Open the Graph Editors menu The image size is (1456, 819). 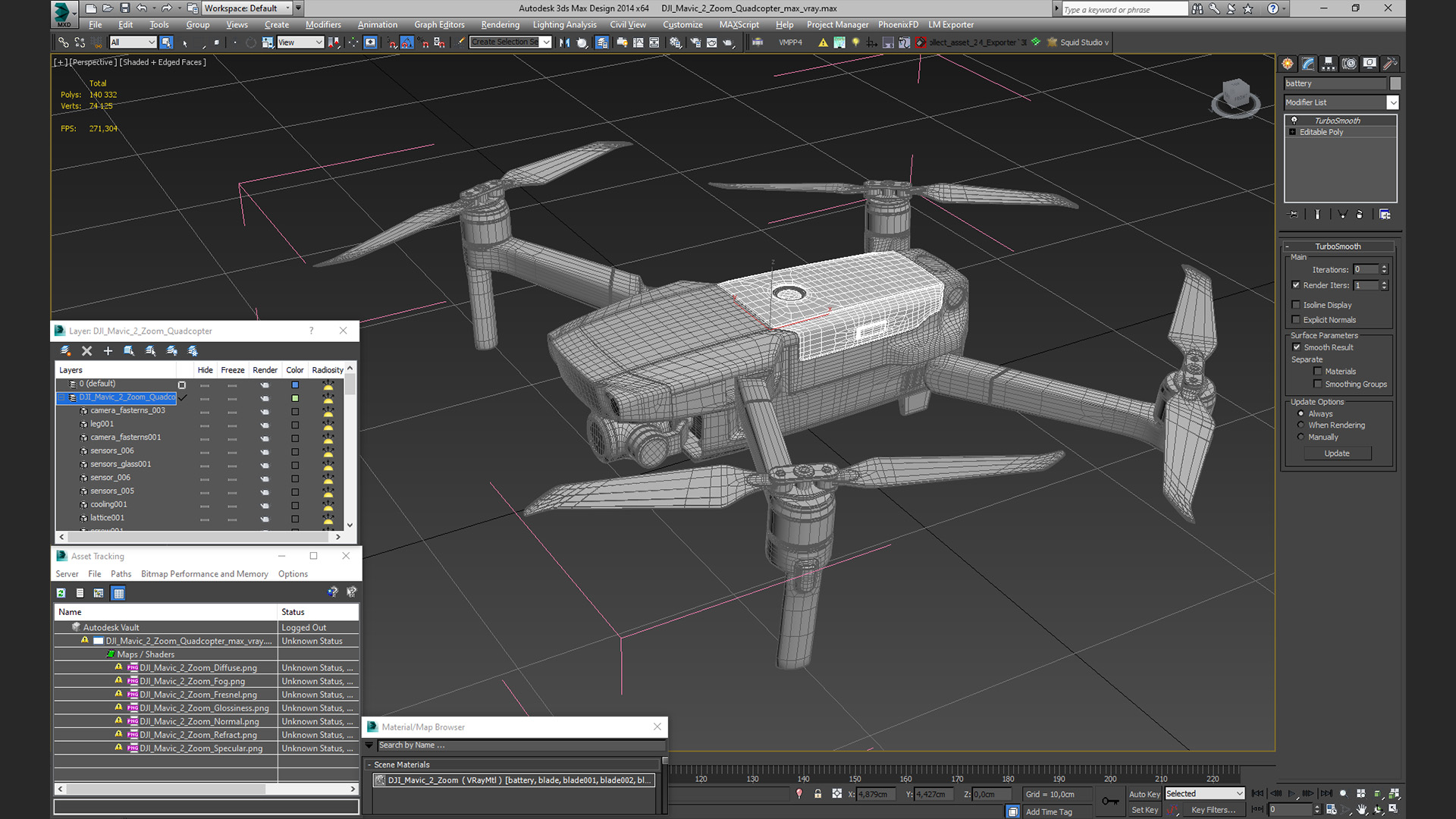[439, 25]
